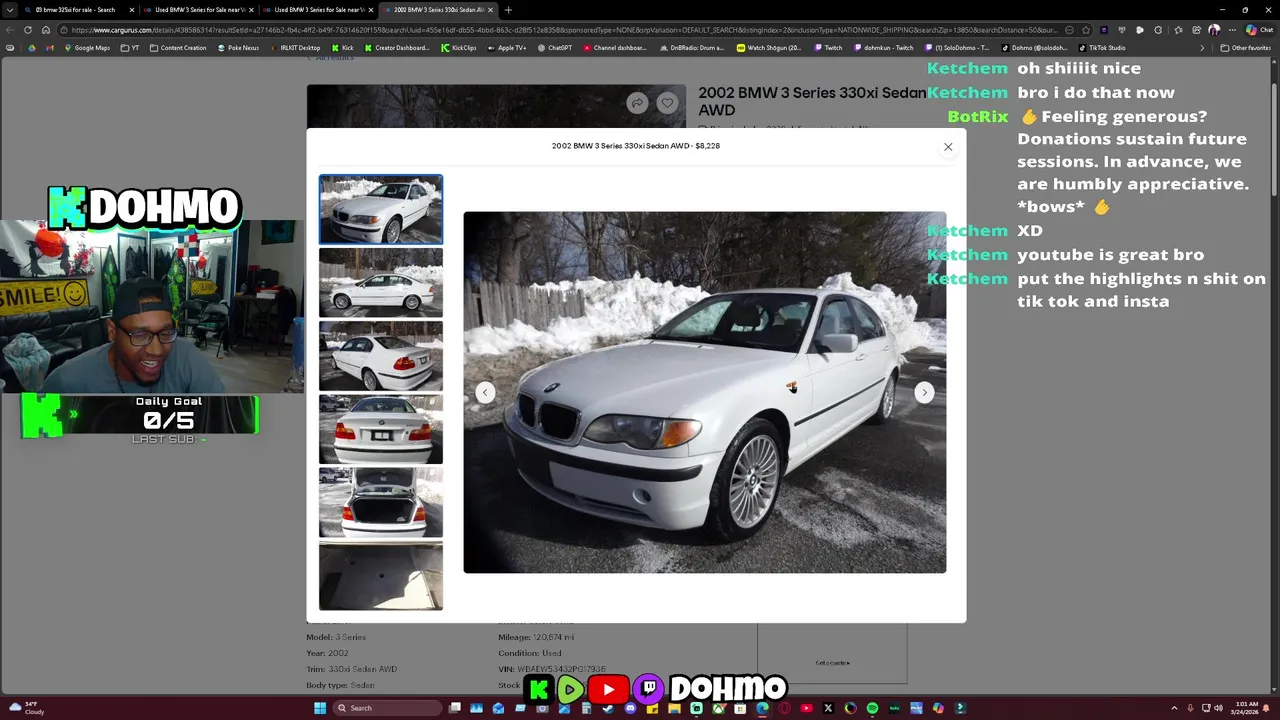Show hidden system tray icons
Image resolution: width=1280 pixels, height=720 pixels.
coord(1174,708)
